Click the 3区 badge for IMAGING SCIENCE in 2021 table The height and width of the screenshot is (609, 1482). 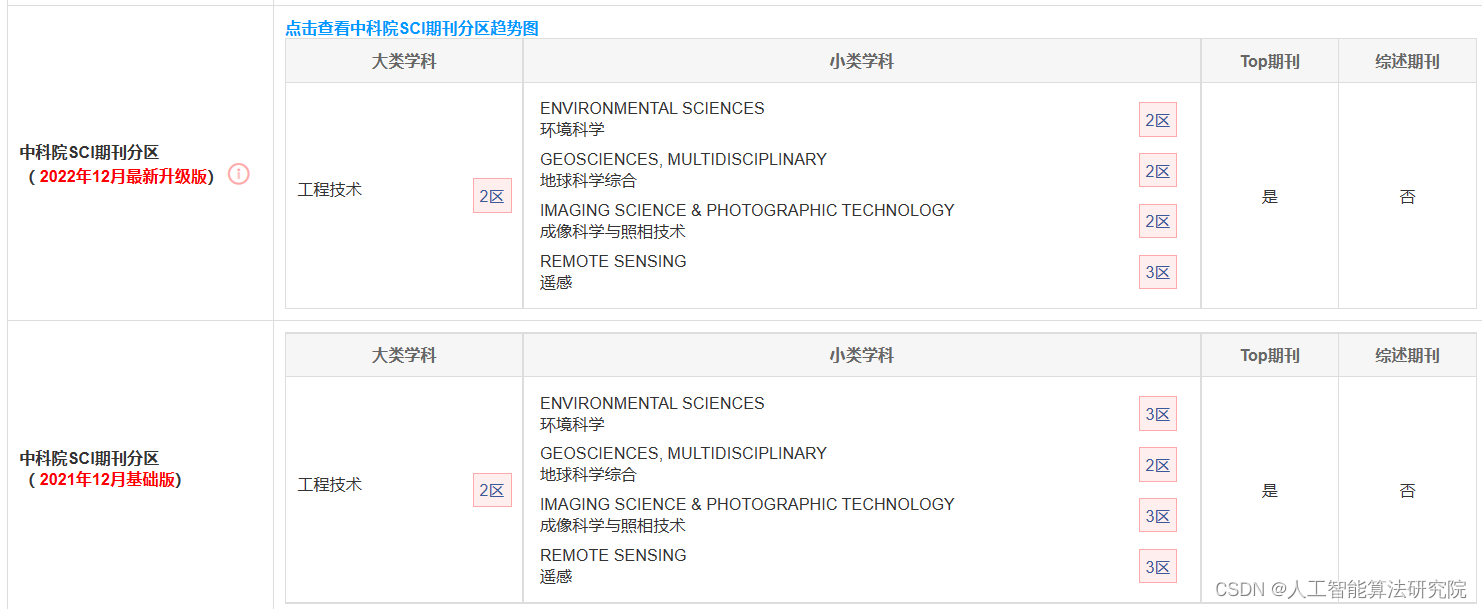click(x=1158, y=516)
